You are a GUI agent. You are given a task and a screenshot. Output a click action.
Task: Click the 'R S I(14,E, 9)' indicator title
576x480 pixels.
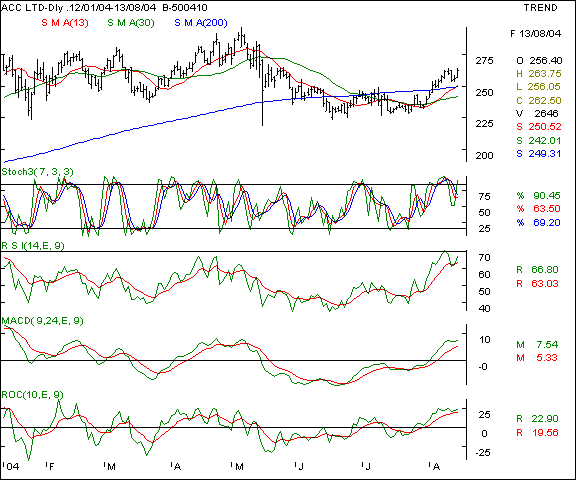coord(33,245)
